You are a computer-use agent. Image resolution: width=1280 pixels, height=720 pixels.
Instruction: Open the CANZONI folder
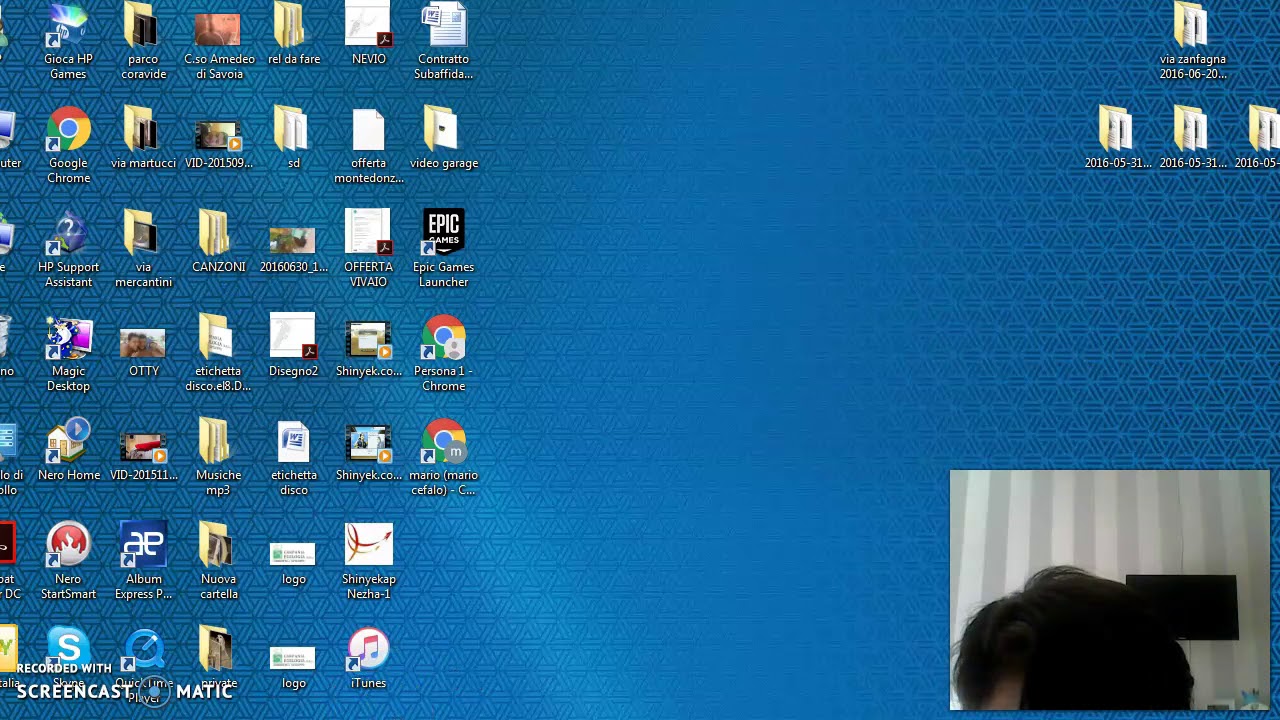click(219, 242)
